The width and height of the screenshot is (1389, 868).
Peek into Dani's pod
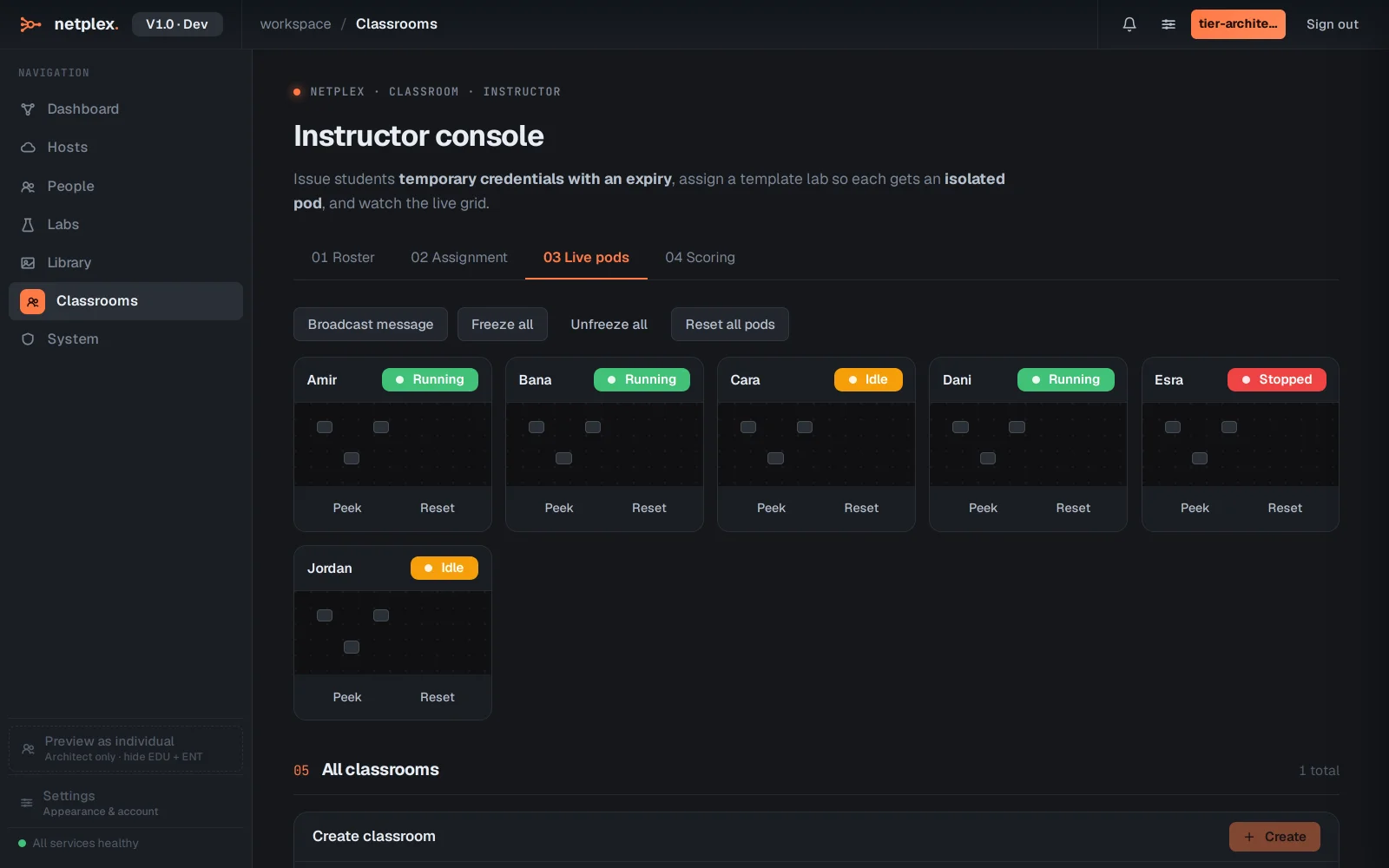(x=983, y=509)
